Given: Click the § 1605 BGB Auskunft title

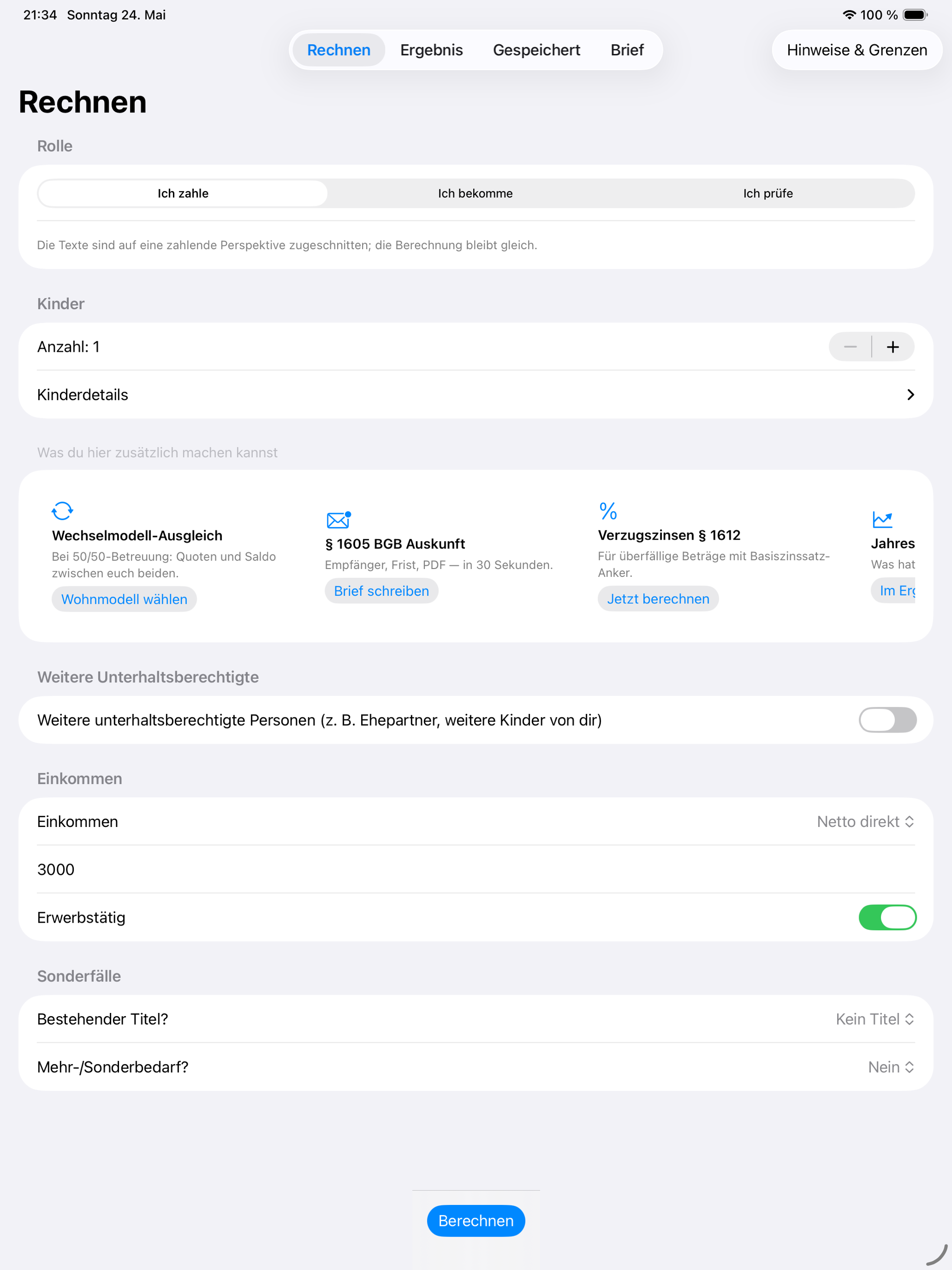Looking at the screenshot, I should click(x=395, y=544).
